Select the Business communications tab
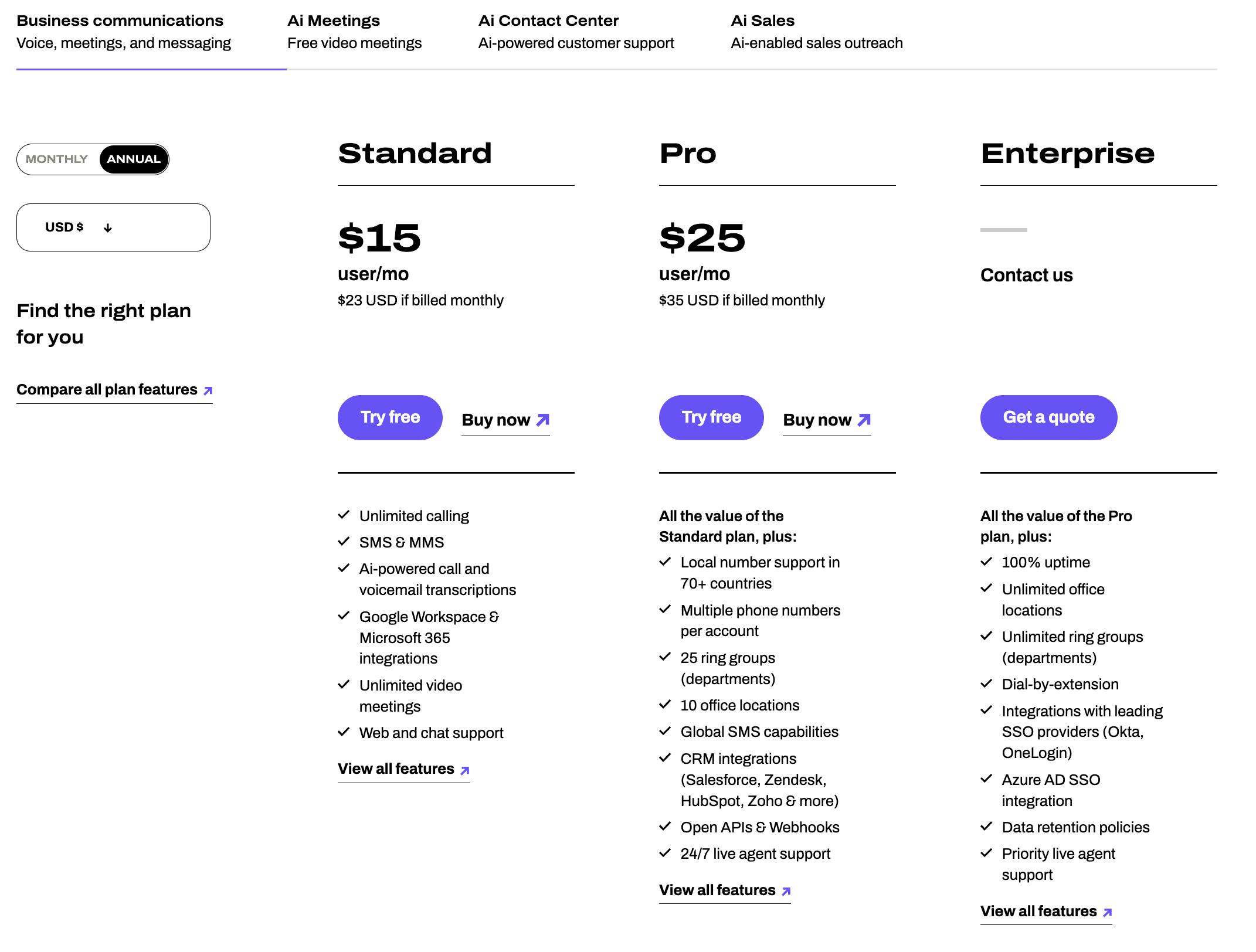The height and width of the screenshot is (952, 1256). coord(124,32)
